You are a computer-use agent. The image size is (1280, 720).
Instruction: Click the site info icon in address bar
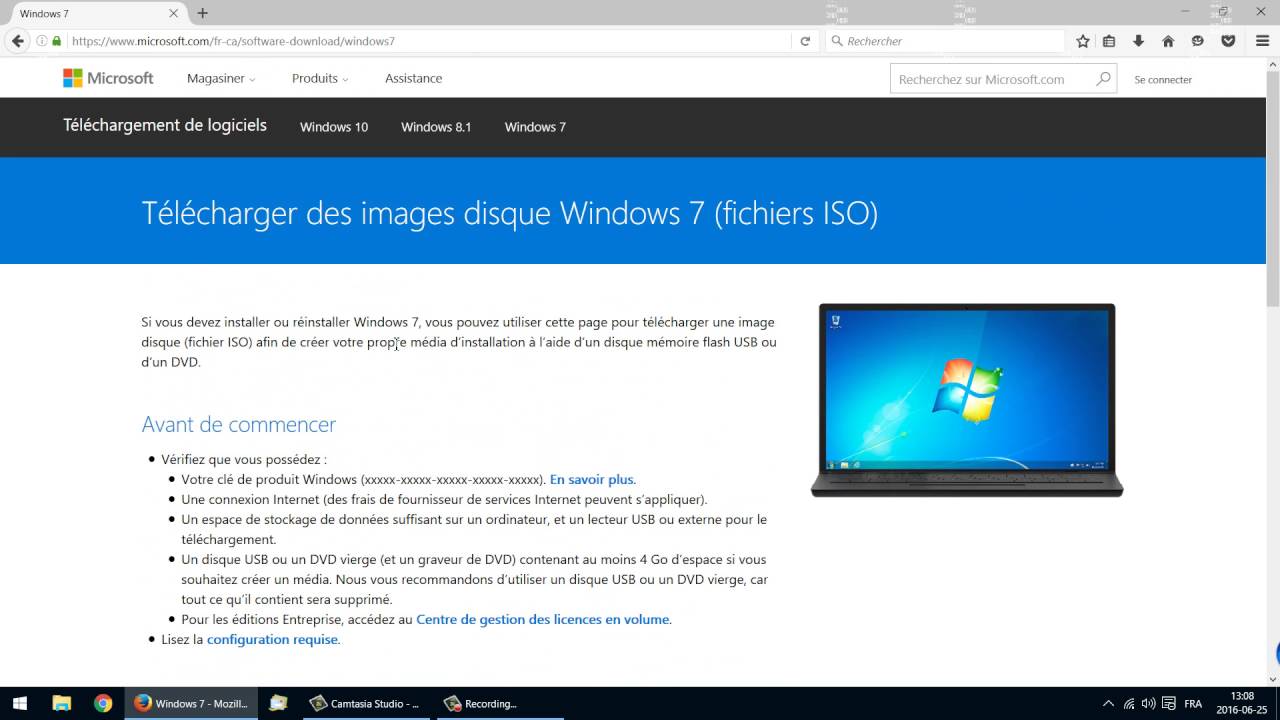(42, 41)
